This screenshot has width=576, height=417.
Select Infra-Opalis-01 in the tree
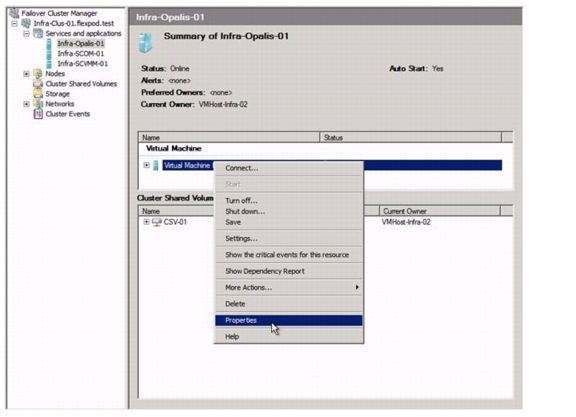pos(81,44)
